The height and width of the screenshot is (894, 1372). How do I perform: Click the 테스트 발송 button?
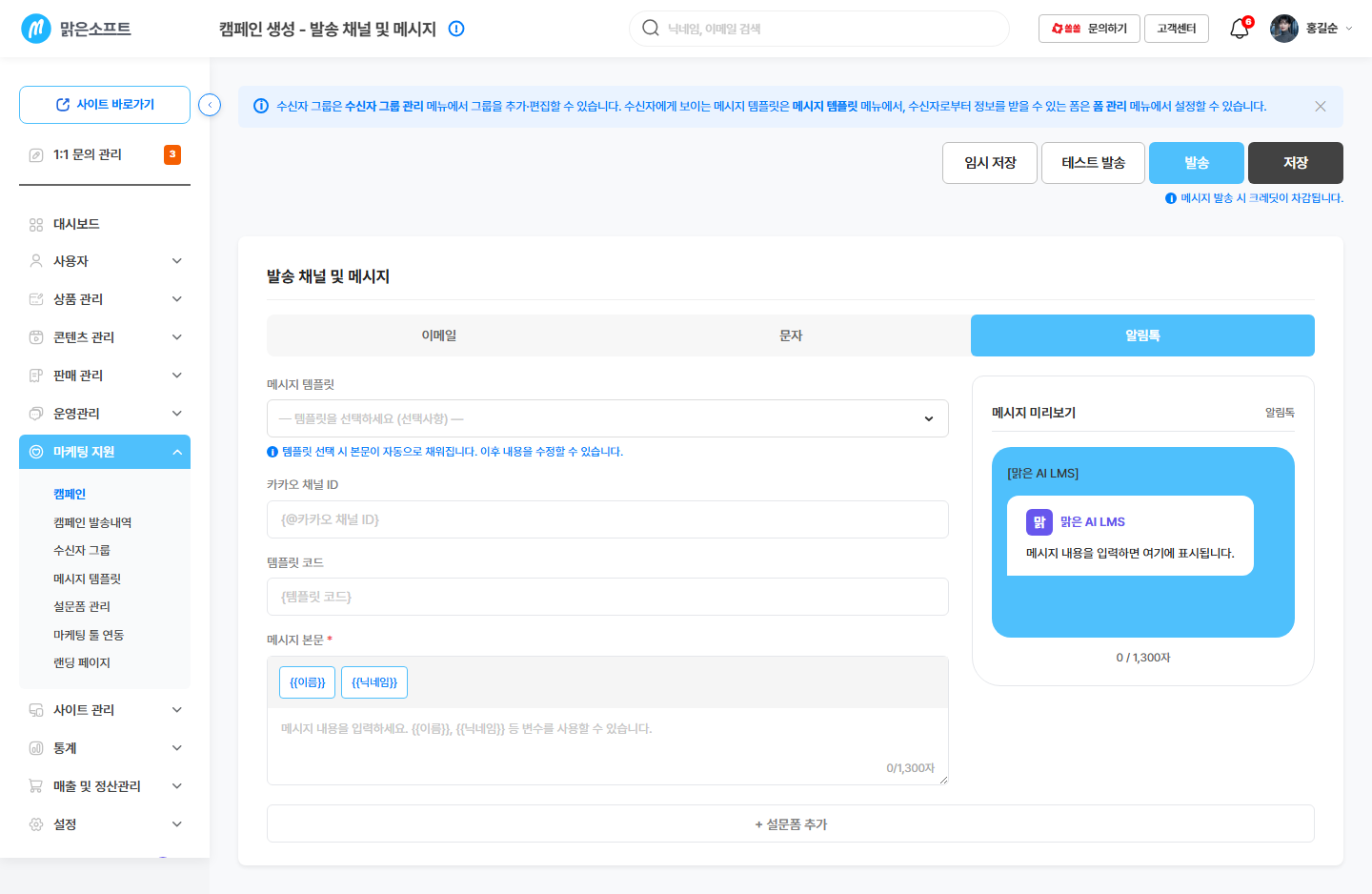(x=1094, y=163)
